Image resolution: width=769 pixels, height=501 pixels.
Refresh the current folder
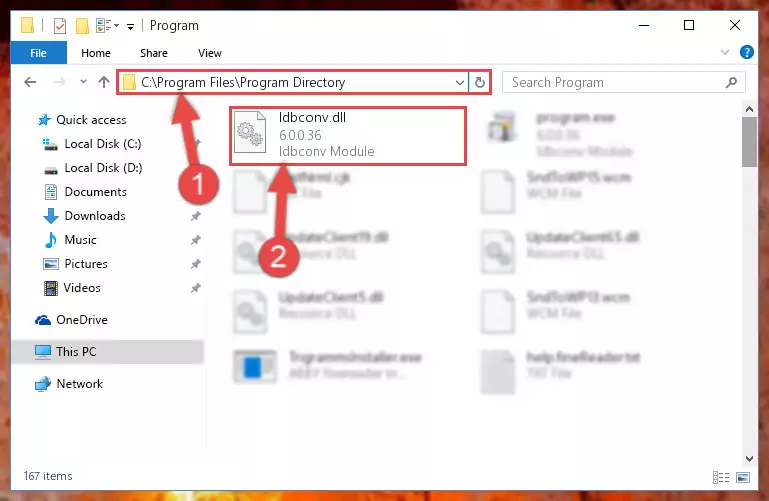[x=480, y=82]
